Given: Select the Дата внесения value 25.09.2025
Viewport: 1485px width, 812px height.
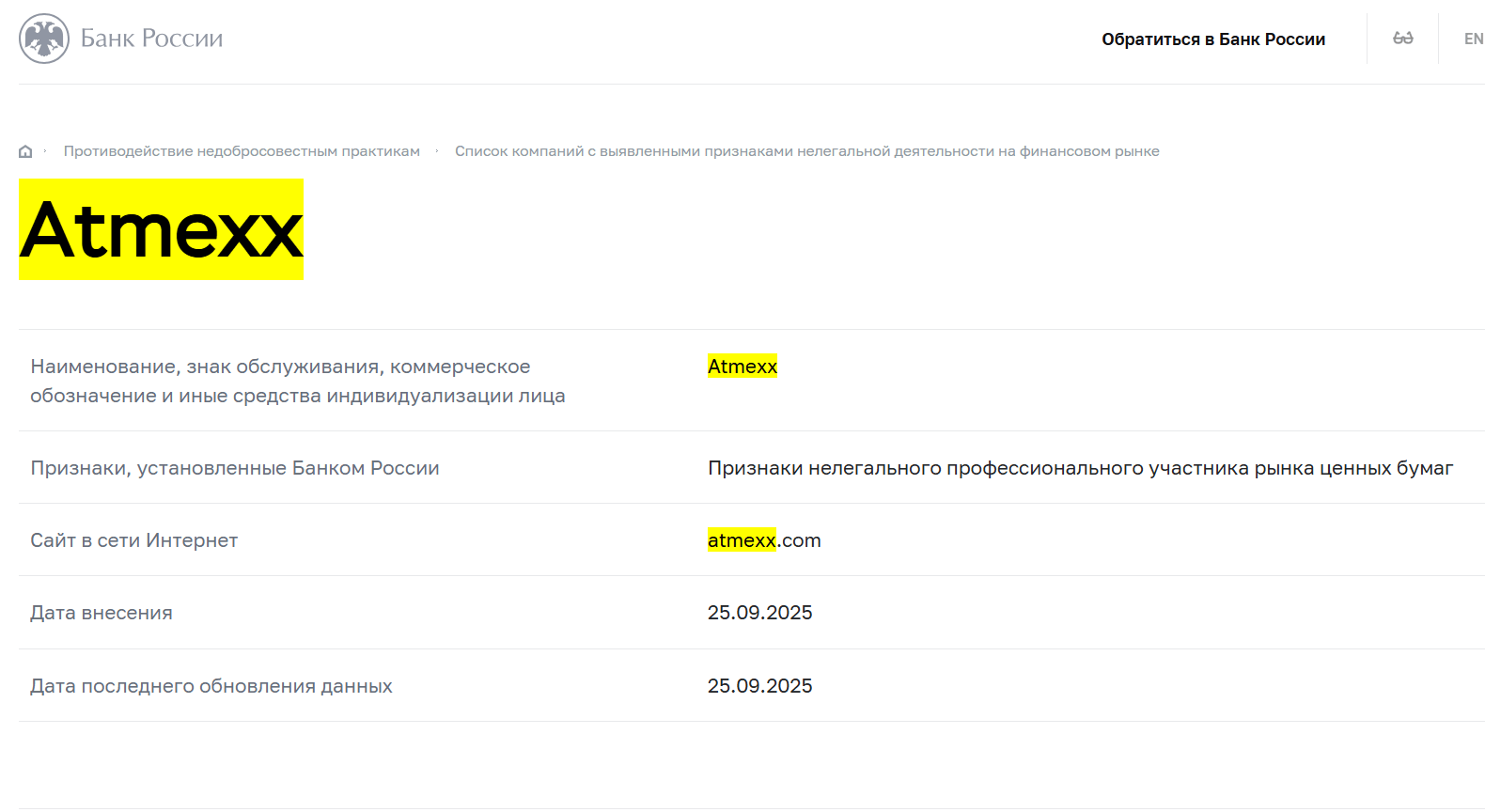Looking at the screenshot, I should pyautogui.click(x=760, y=613).
